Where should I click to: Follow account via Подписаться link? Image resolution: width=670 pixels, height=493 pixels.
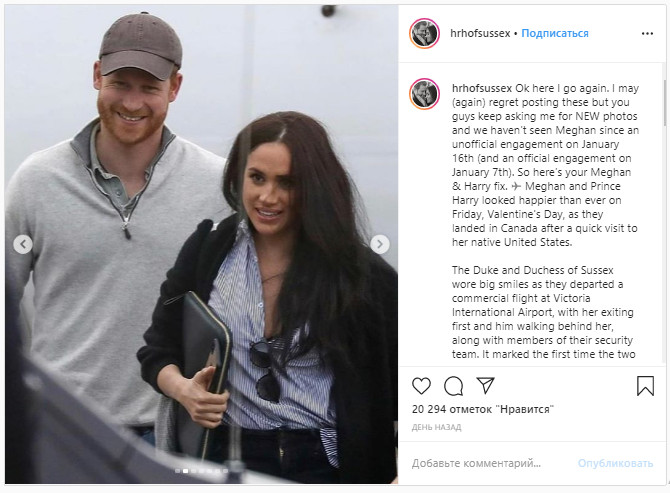click(555, 33)
